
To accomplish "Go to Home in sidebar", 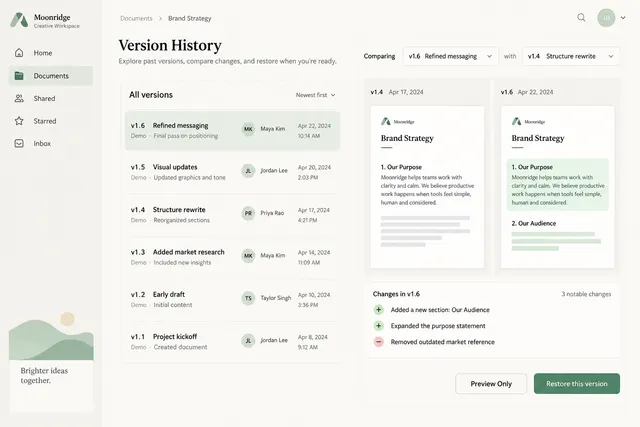I will 51,53.
